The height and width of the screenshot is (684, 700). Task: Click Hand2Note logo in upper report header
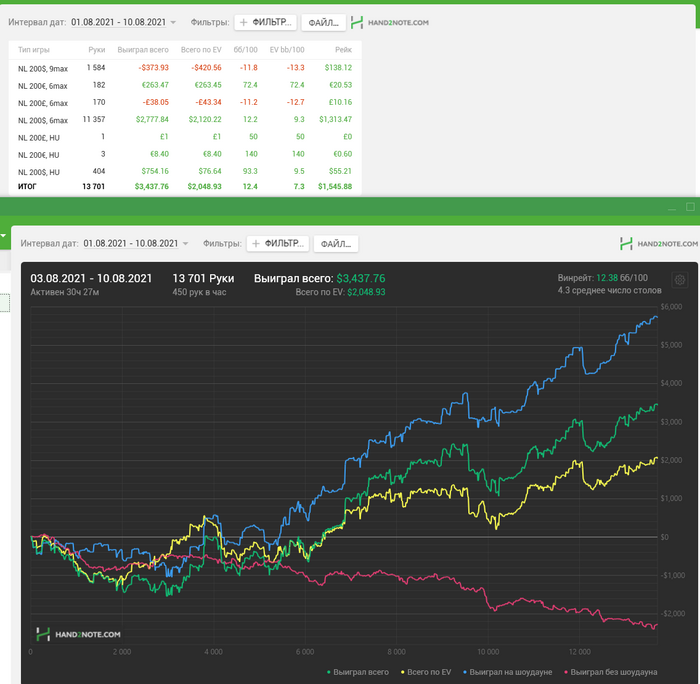coord(390,22)
